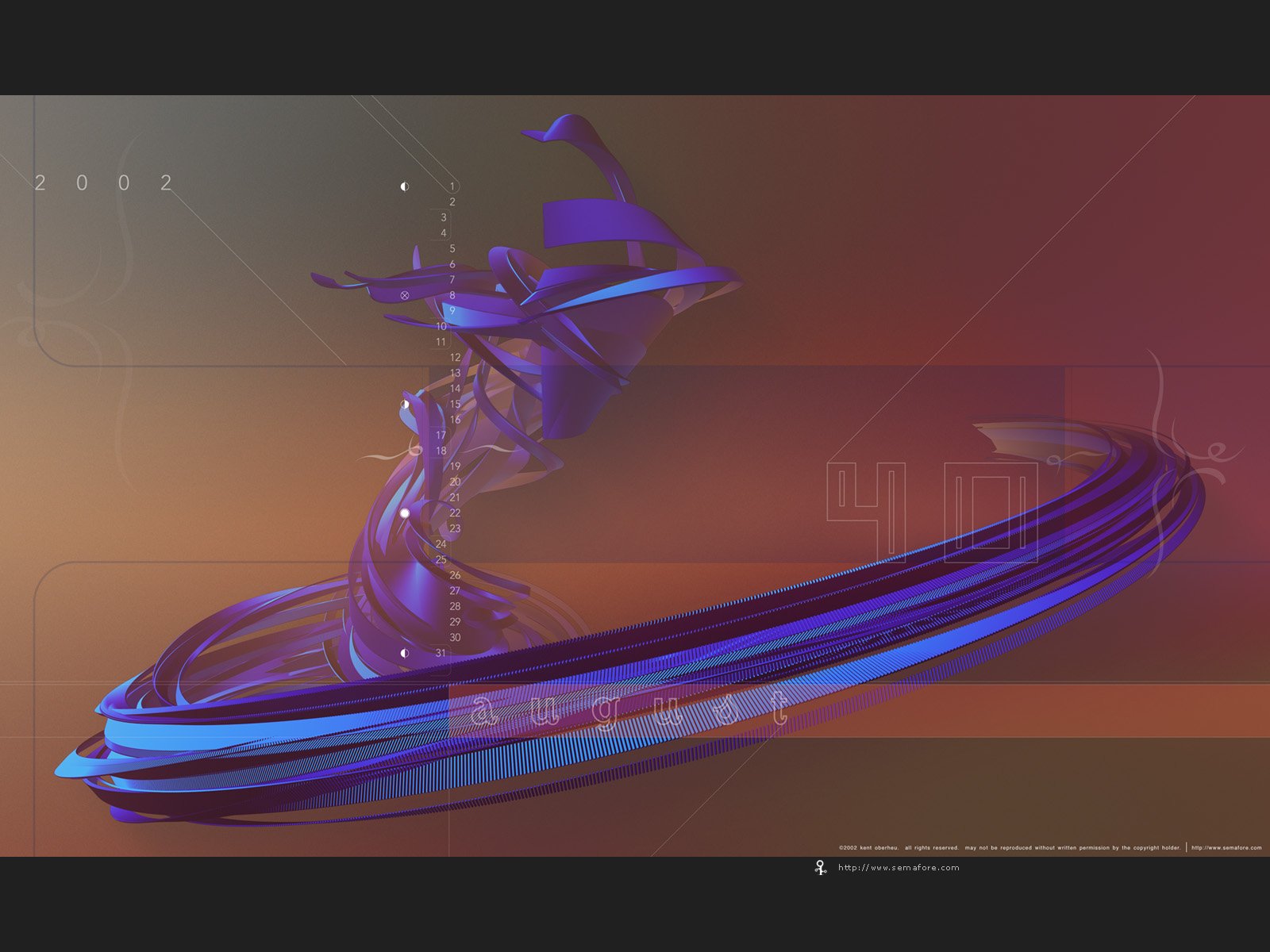This screenshot has width=1270, height=952.
Task: Click the half-moon phase icon beside date 1
Action: tap(405, 186)
